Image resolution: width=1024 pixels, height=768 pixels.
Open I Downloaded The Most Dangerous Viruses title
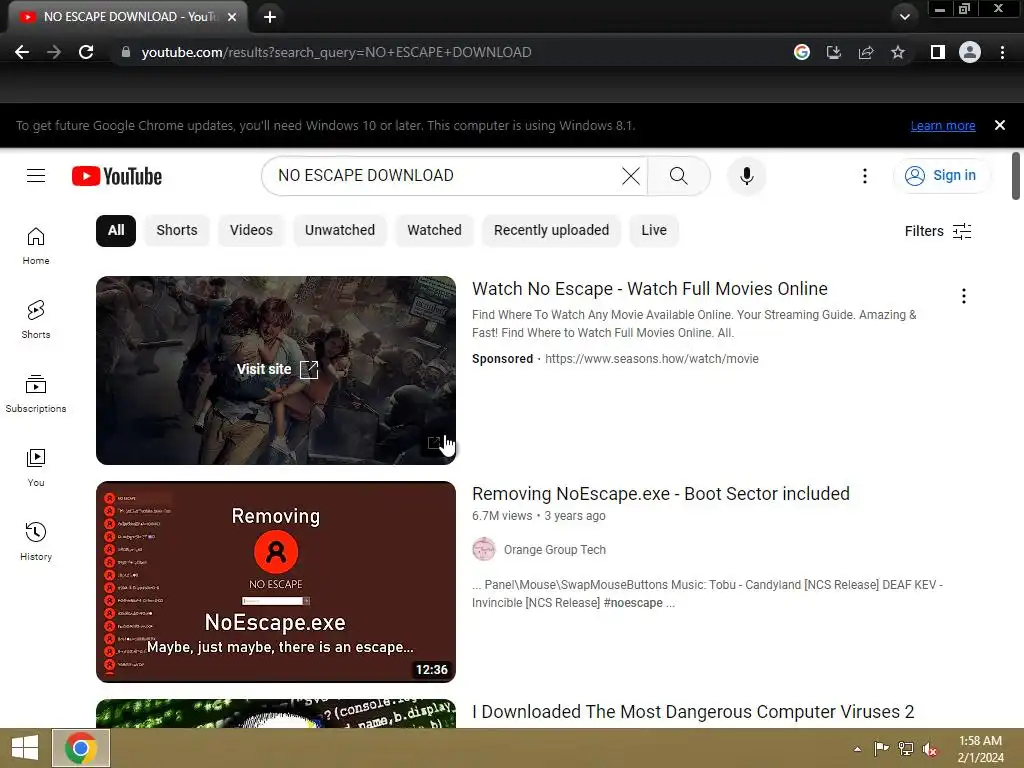pyautogui.click(x=693, y=712)
